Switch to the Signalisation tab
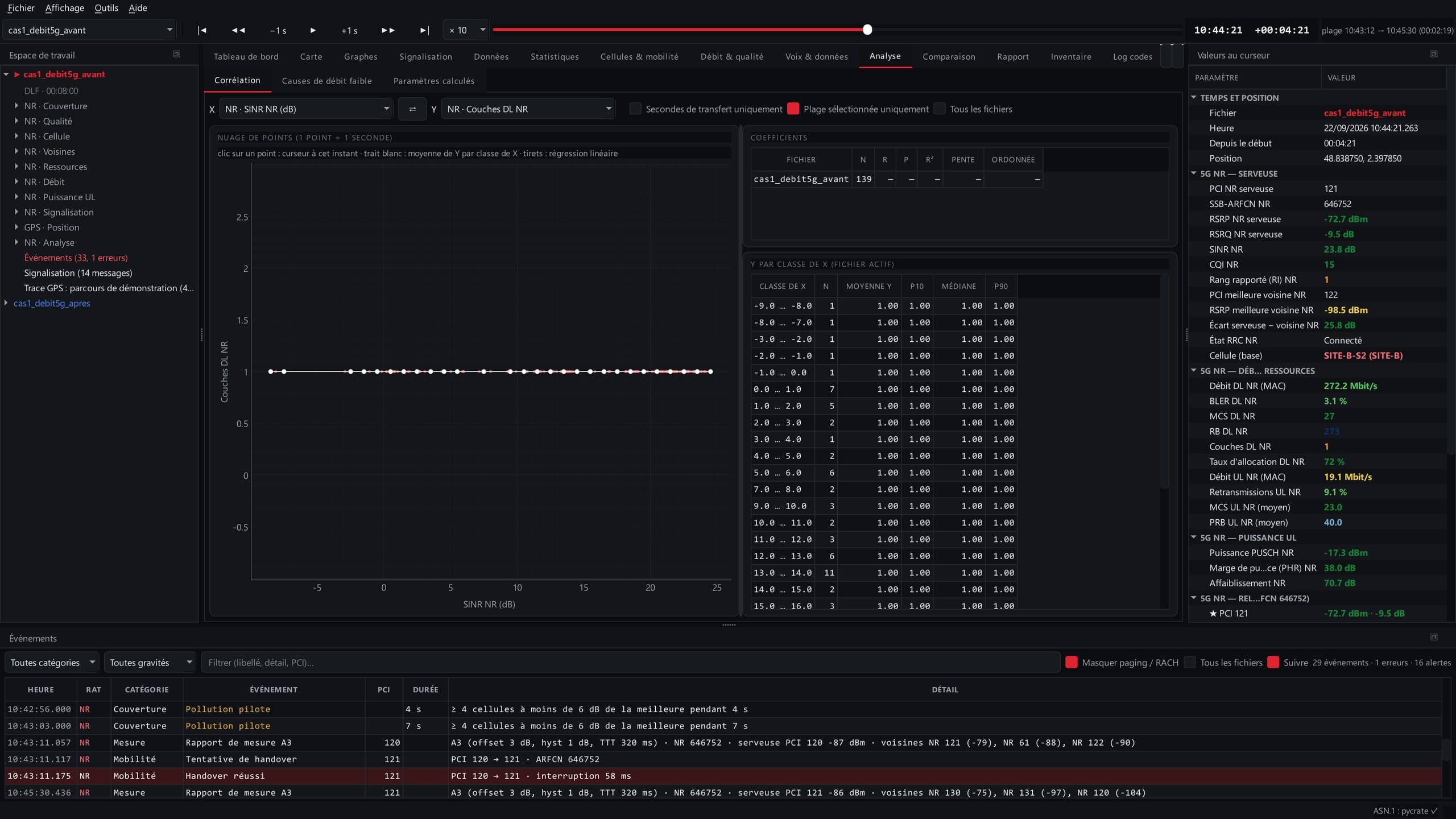 pyautogui.click(x=425, y=56)
